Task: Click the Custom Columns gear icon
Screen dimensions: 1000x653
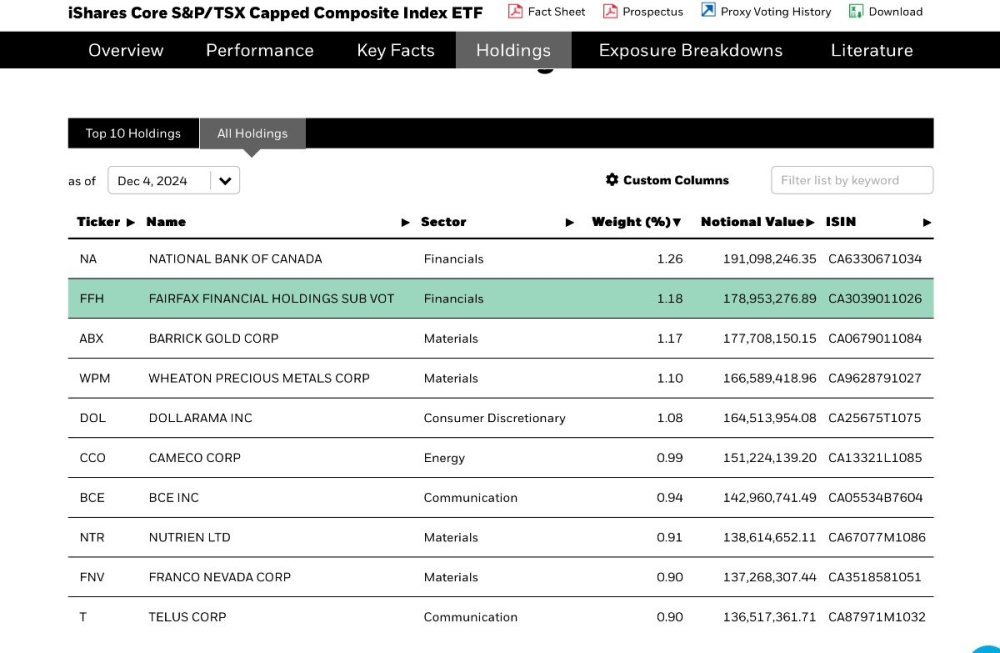Action: tap(612, 180)
